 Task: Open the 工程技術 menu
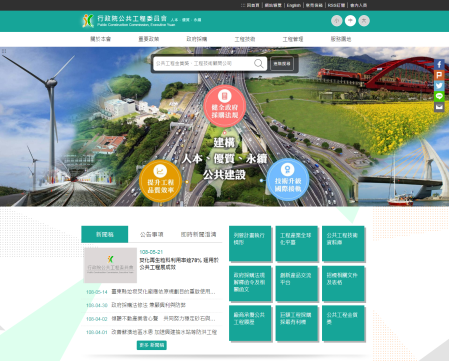[x=245, y=39]
